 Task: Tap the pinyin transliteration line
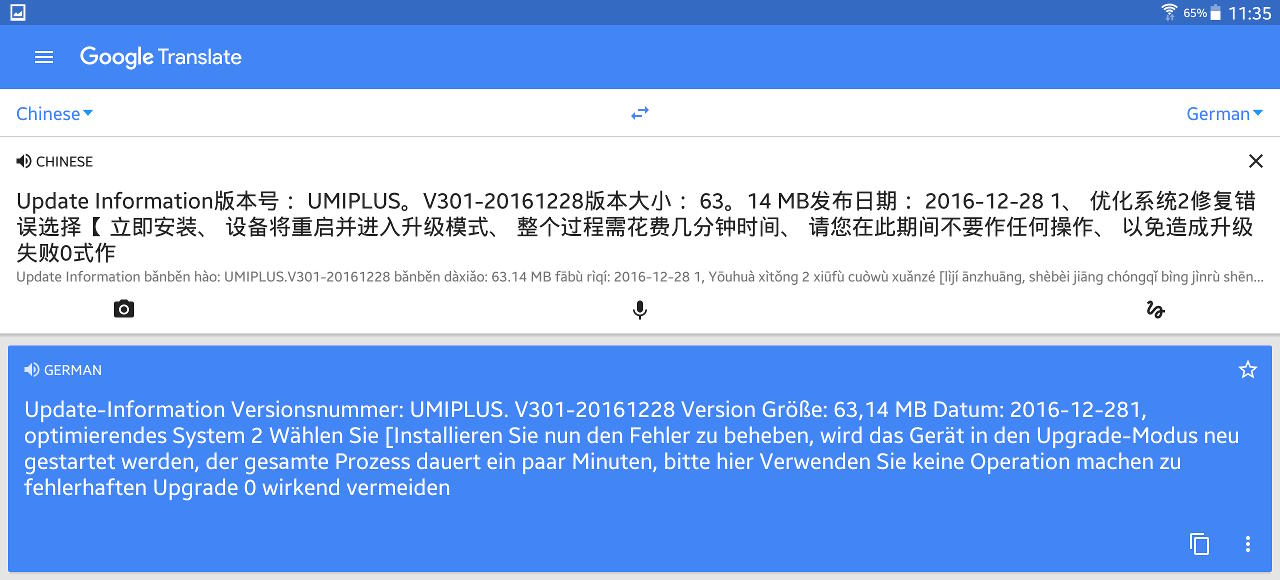point(640,277)
